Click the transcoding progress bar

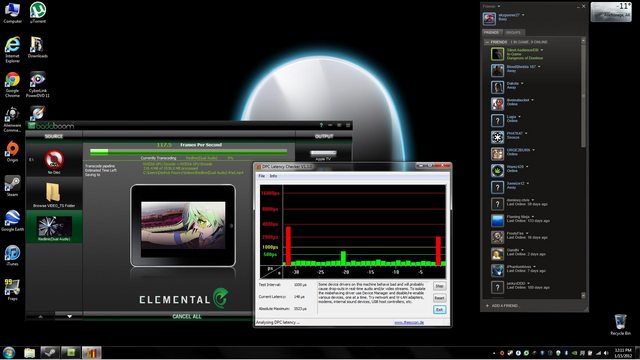coord(189,152)
